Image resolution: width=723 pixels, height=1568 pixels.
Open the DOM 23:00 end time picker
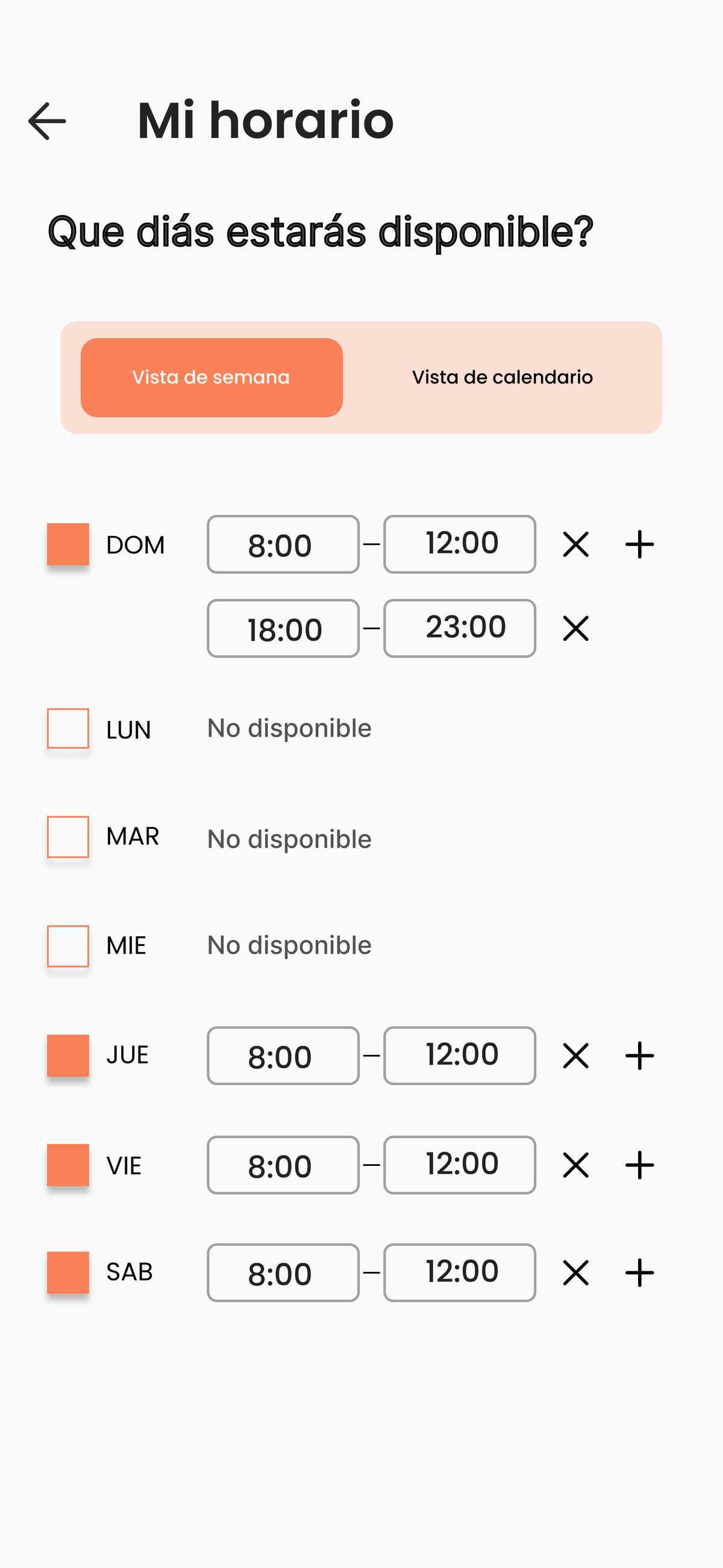pyautogui.click(x=460, y=628)
